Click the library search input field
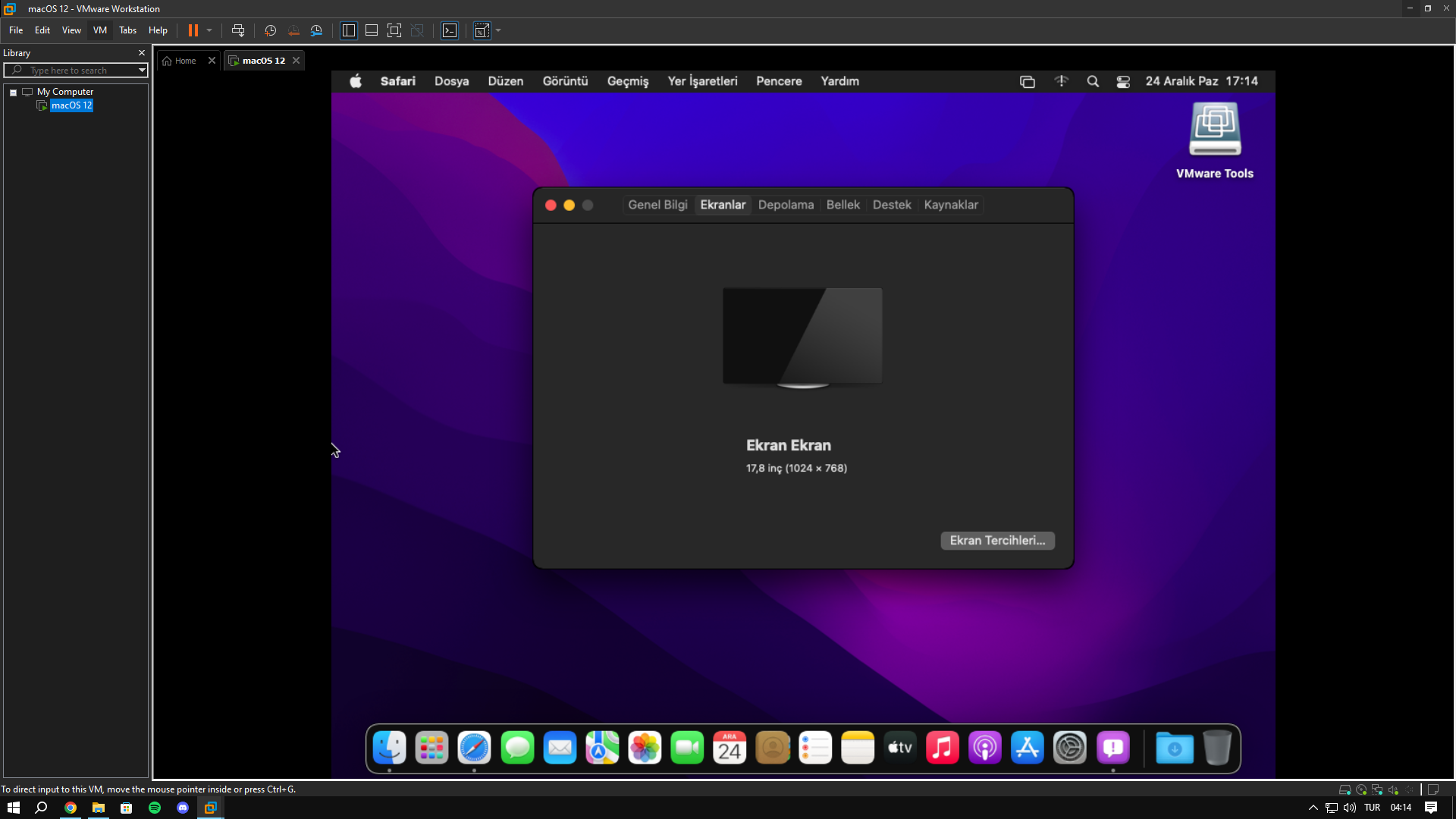The image size is (1456, 819). click(x=76, y=71)
